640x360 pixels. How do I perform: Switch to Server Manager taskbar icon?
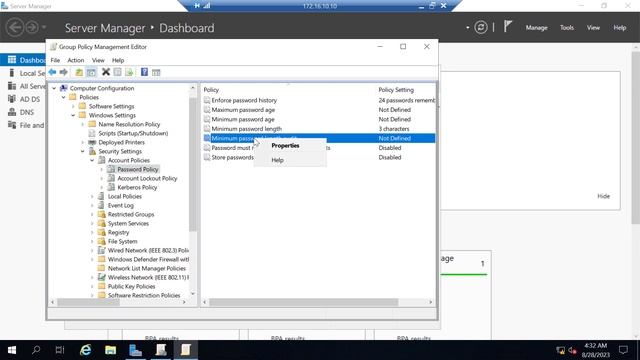[x=136, y=350]
